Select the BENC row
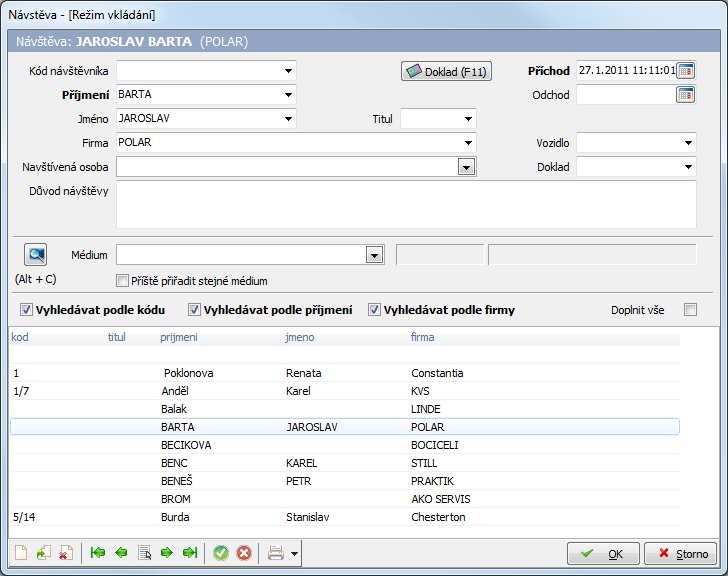Screen dimensions: 728x576 pyautogui.click(x=345, y=463)
